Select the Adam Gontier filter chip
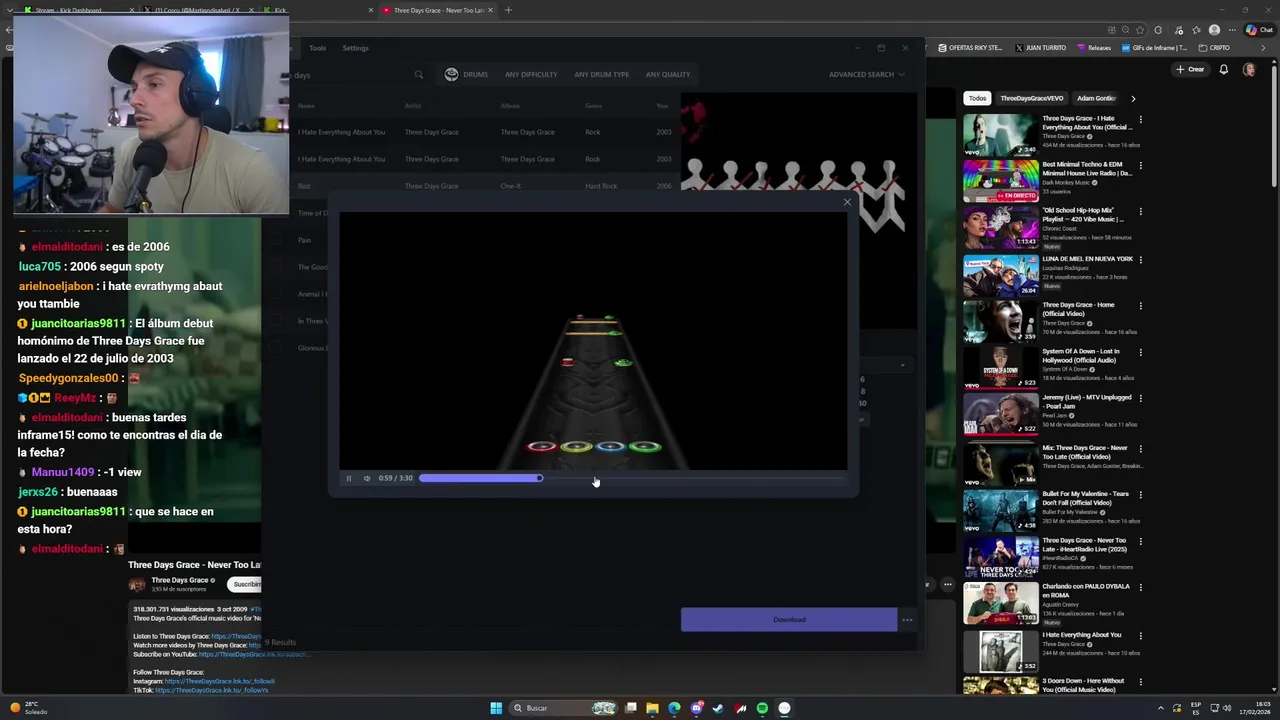Screen dimensions: 1280x720 [1096, 98]
